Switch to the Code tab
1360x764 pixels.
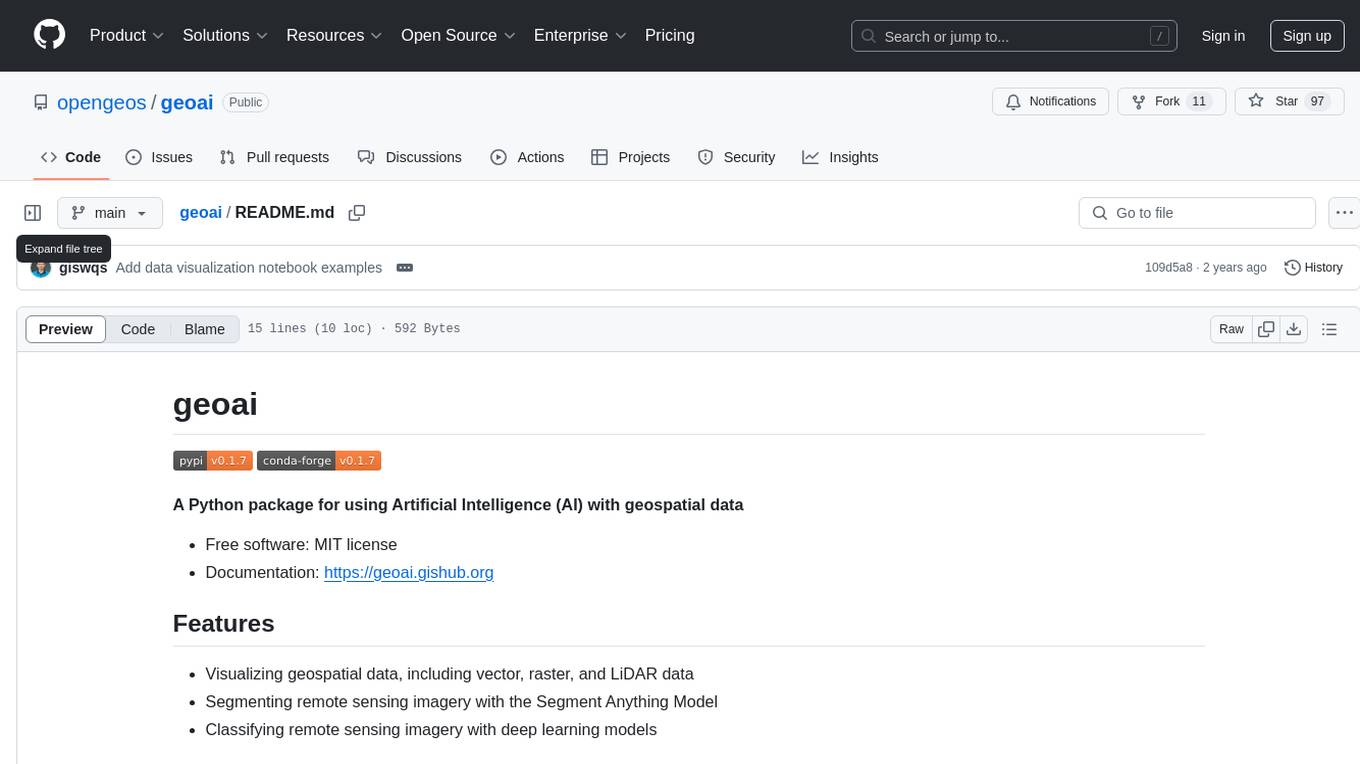pyautogui.click(x=71, y=157)
